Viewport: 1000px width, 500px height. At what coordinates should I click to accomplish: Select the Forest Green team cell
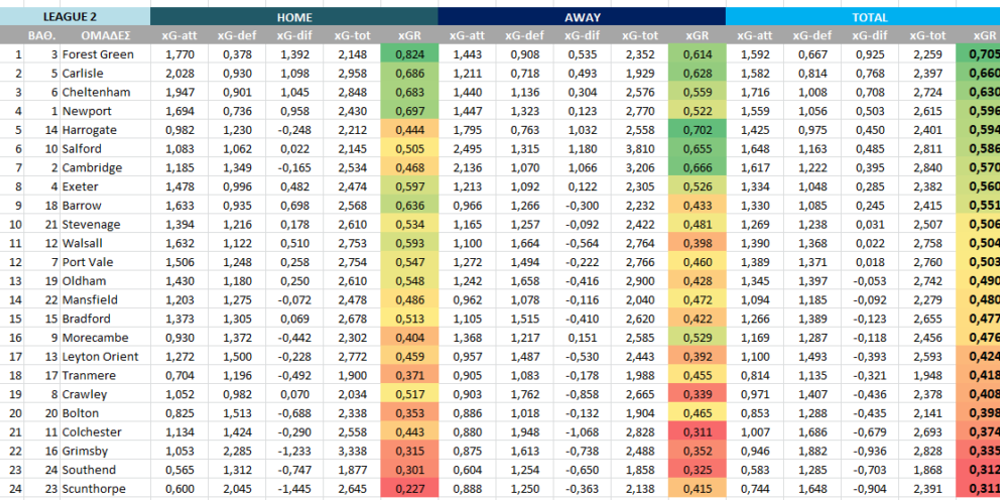tap(97, 54)
